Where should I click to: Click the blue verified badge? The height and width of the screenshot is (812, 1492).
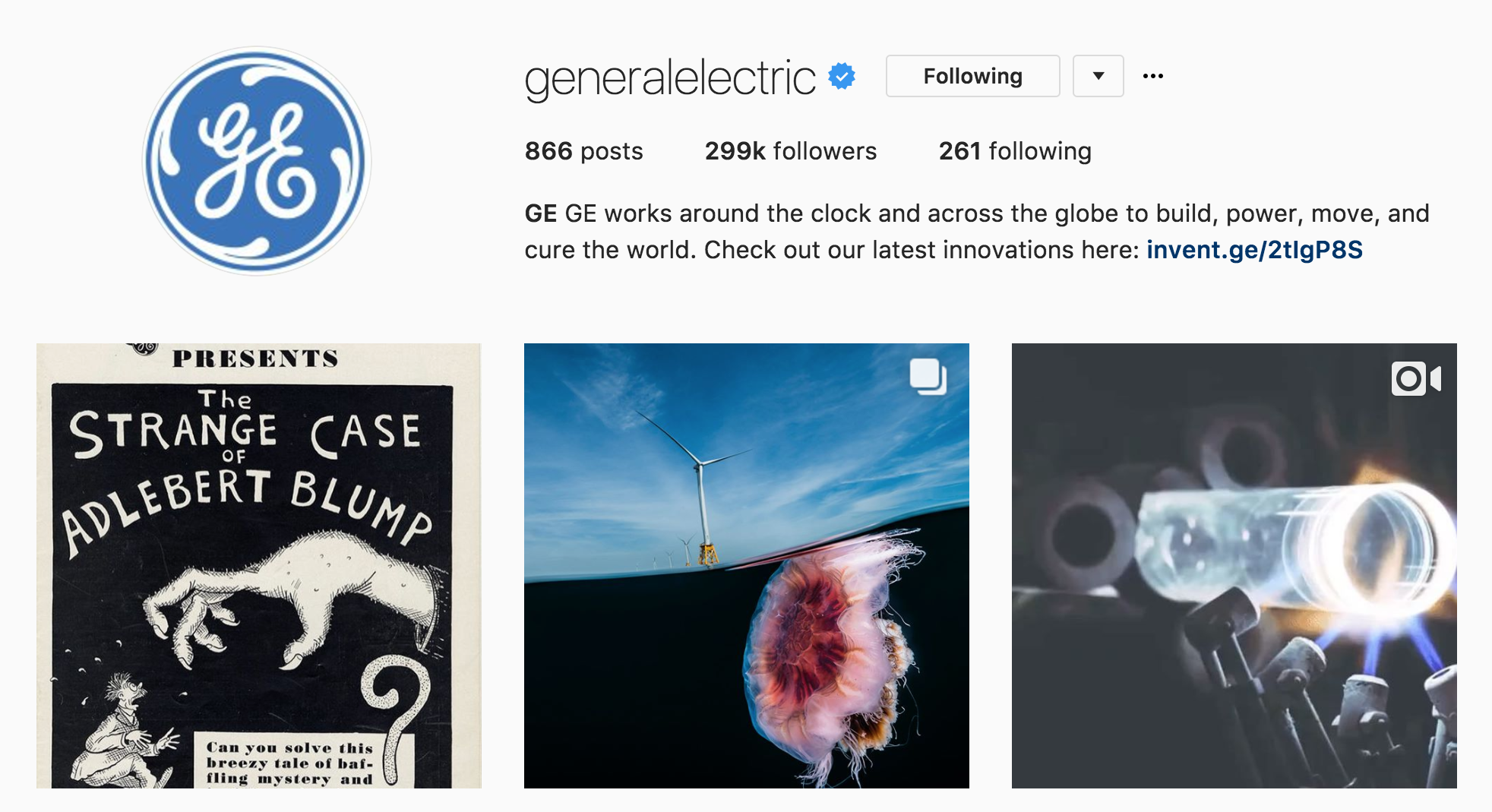click(x=842, y=76)
